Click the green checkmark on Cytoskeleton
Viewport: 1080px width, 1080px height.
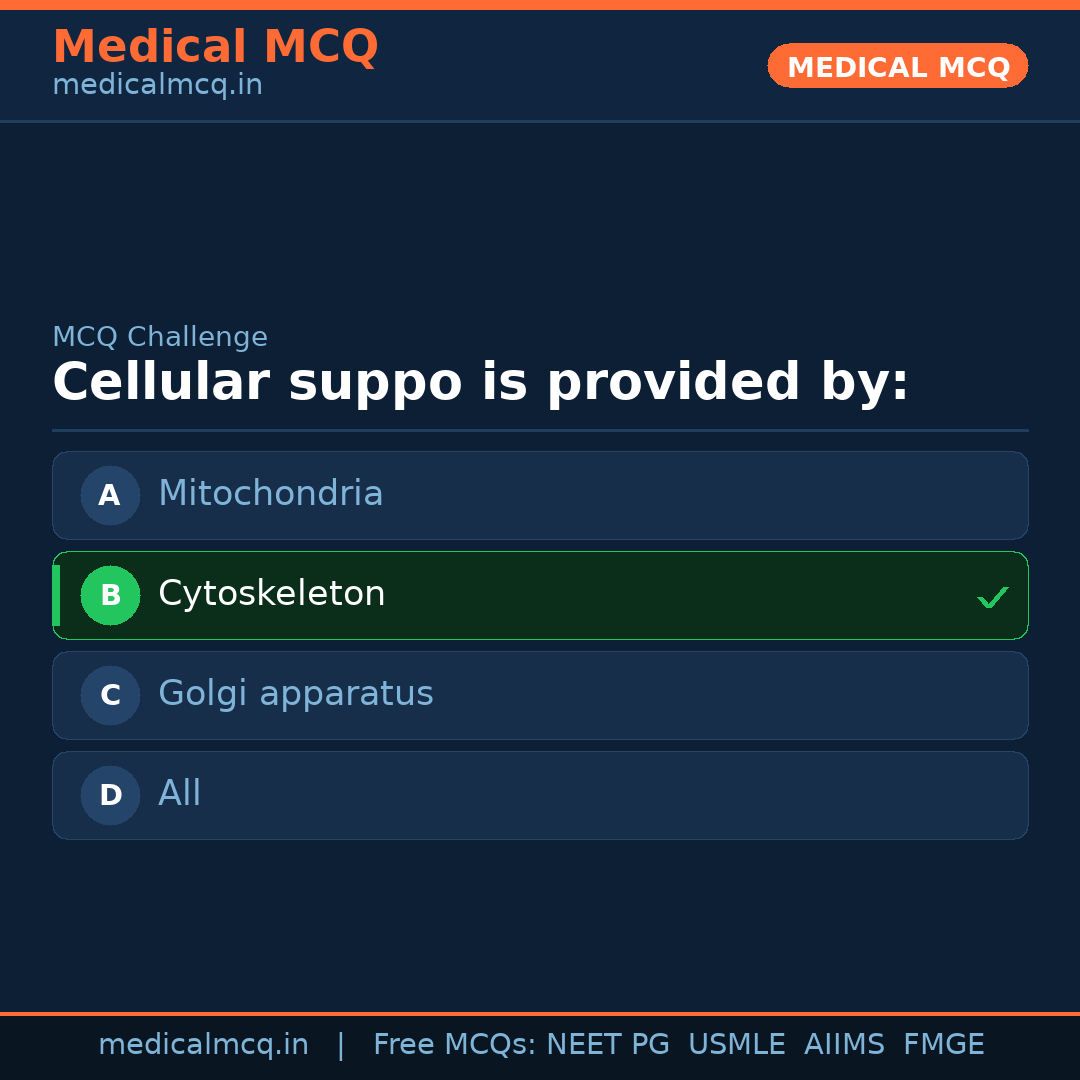tap(993, 597)
